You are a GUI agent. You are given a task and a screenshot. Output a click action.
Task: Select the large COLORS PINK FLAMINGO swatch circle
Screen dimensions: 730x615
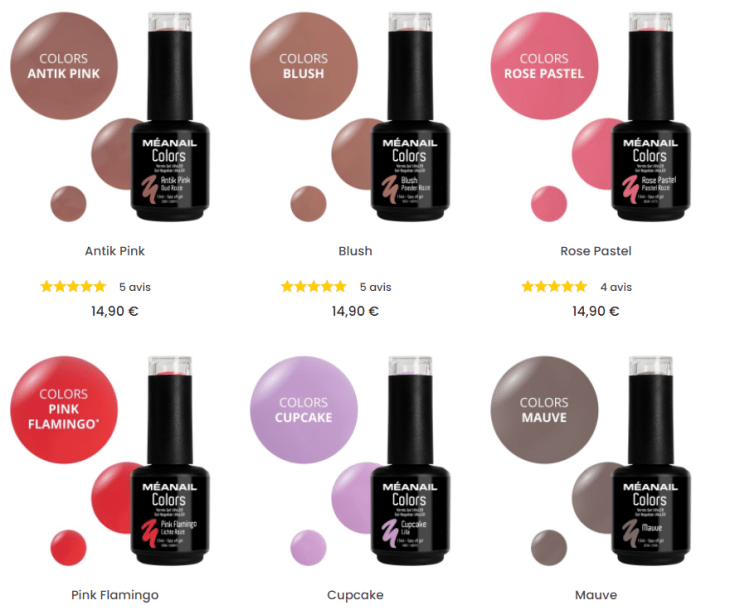(x=64, y=410)
